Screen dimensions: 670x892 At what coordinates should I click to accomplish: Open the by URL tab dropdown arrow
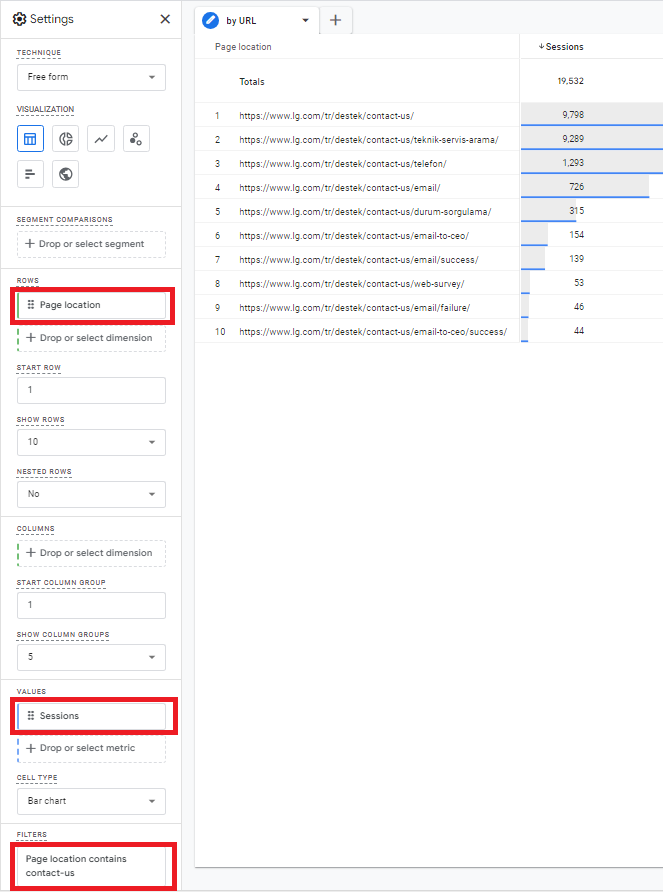pyautogui.click(x=305, y=20)
